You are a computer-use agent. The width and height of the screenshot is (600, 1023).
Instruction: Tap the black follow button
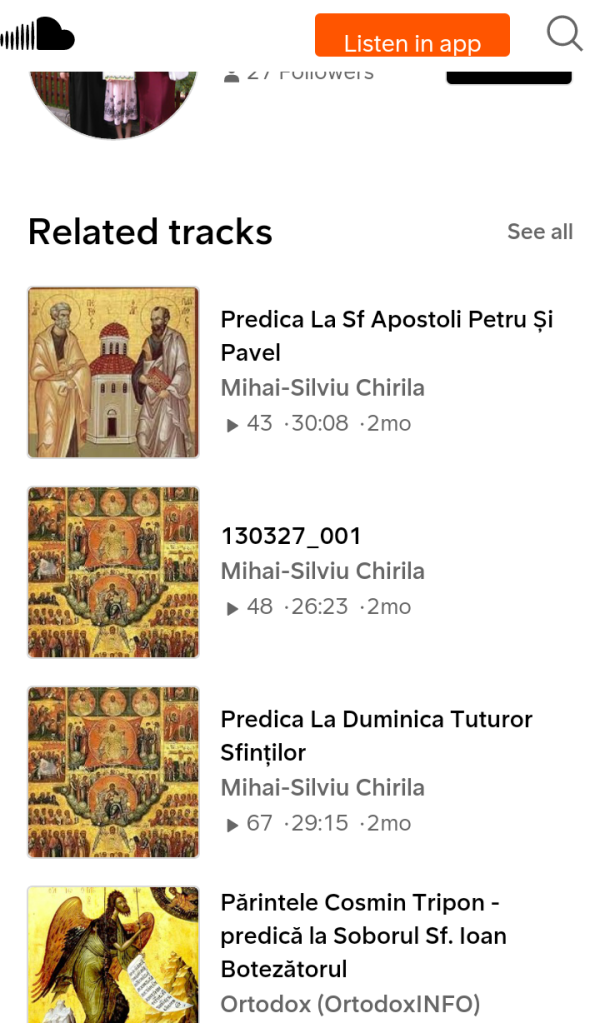pyautogui.click(x=508, y=76)
